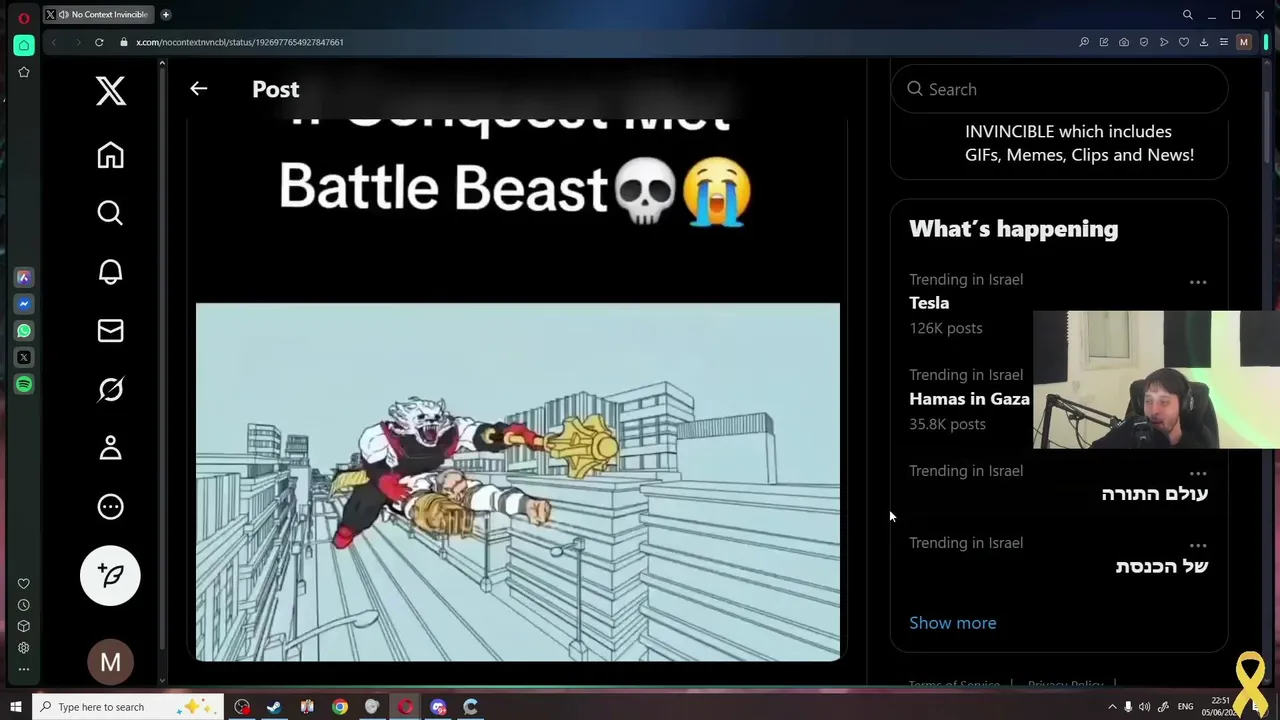This screenshot has width=1280, height=720.
Task: Open Opera sidebar home speed dial button
Action: click(x=24, y=45)
